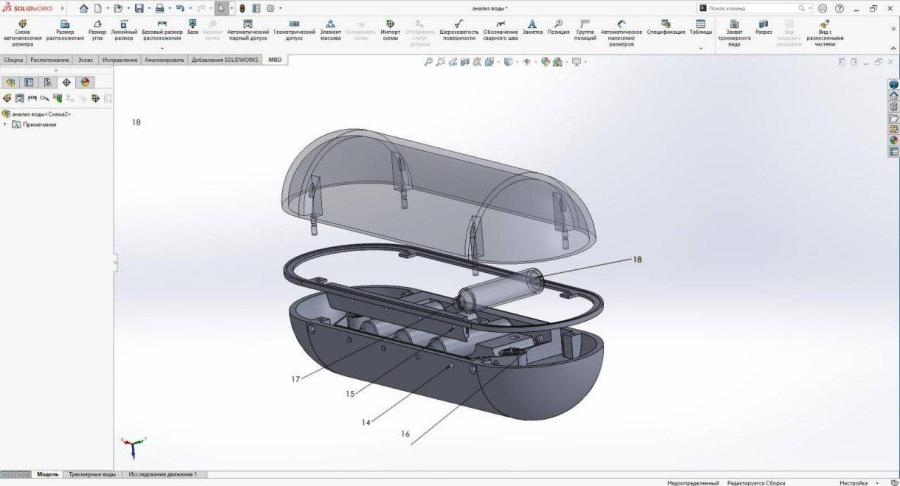Expand the Базовый размер расположения dropdown arrow
The height and width of the screenshot is (486, 900).
coord(162,47)
